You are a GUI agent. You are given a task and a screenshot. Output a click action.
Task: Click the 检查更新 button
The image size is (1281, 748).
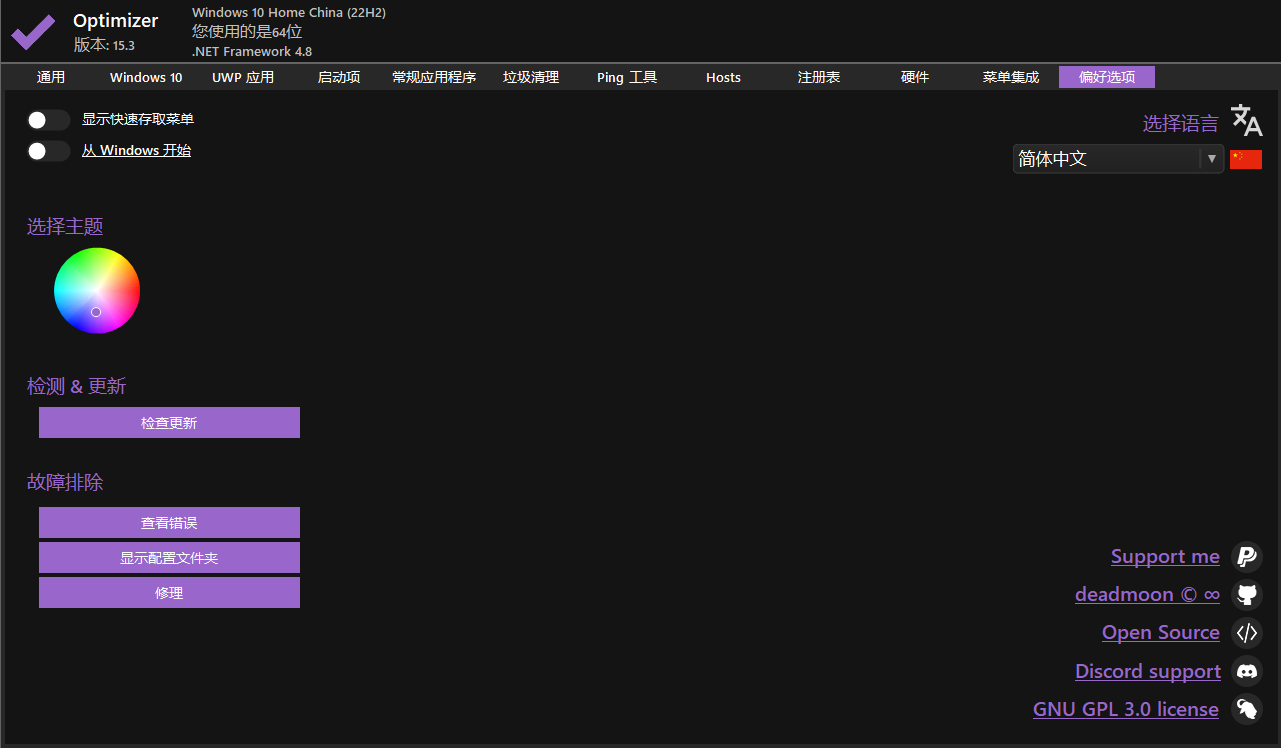(x=169, y=423)
